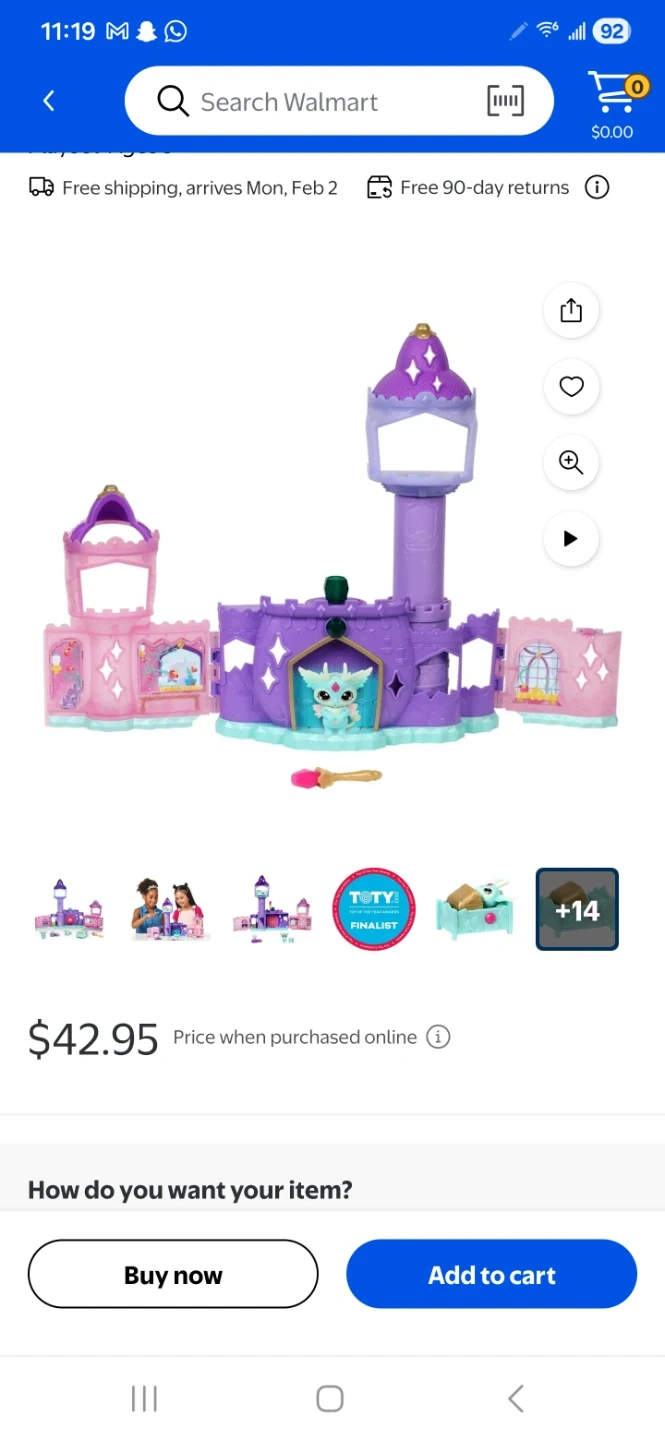Open the shopping cart
The height and width of the screenshot is (1440, 665).
pyautogui.click(x=614, y=104)
